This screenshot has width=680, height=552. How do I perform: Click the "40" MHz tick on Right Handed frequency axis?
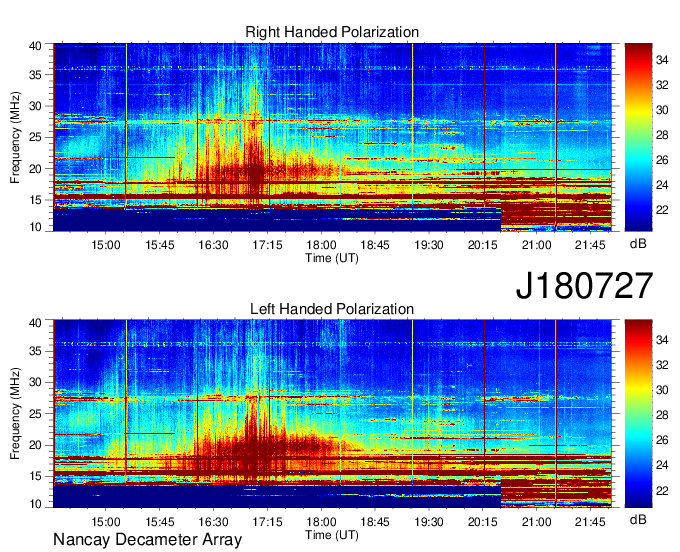click(35, 46)
